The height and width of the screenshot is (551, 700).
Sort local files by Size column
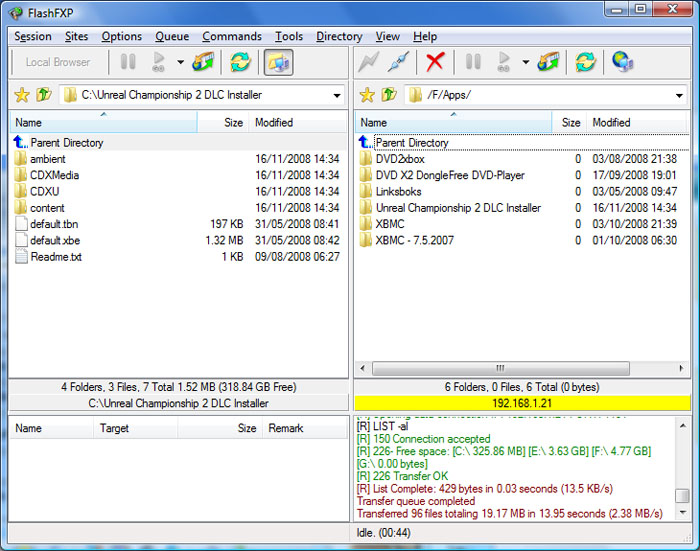tap(223, 122)
